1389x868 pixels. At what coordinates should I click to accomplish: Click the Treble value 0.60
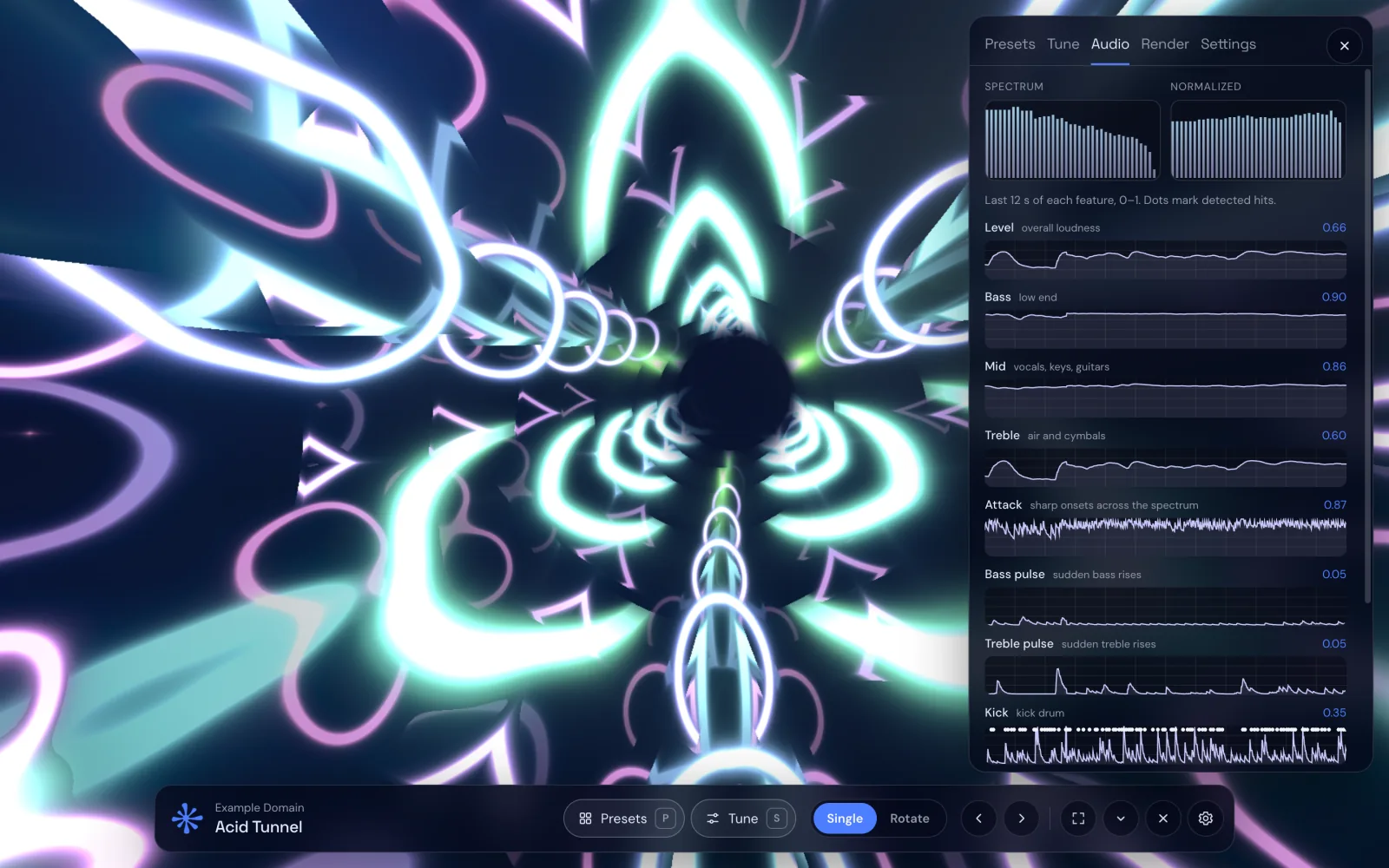coord(1333,436)
